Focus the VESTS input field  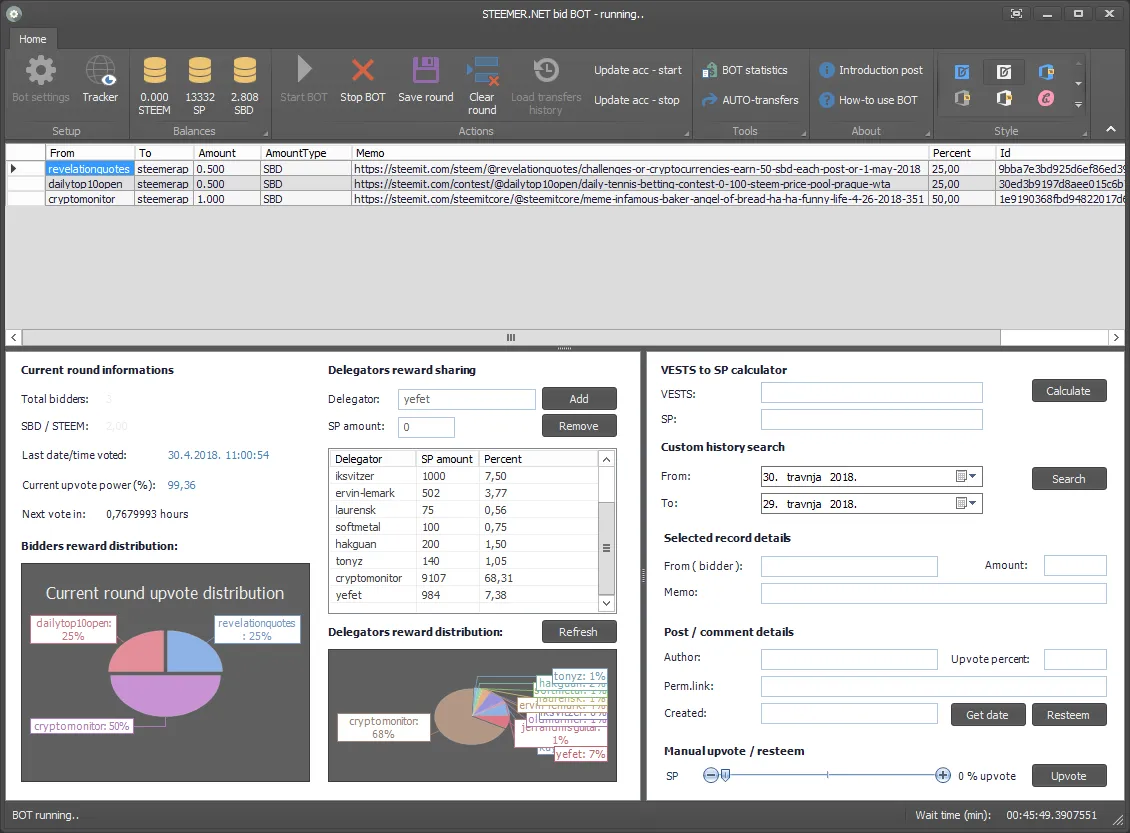(x=871, y=393)
